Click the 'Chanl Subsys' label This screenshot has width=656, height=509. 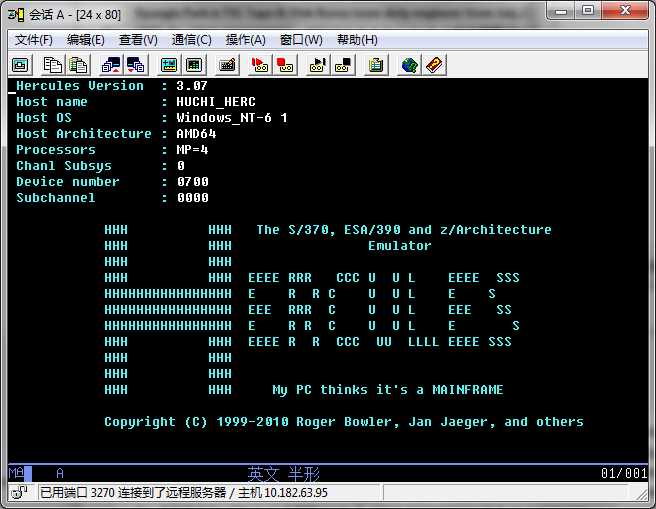click(64, 166)
